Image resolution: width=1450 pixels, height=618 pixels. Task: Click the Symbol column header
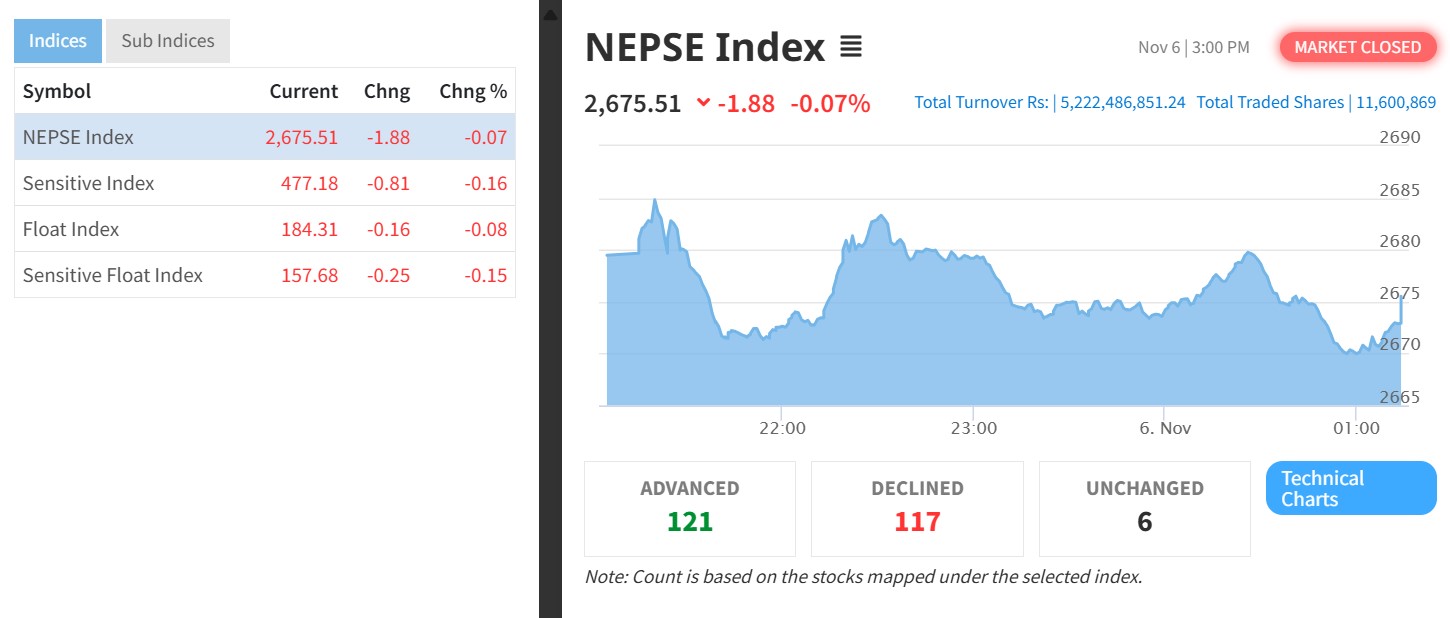coord(57,91)
